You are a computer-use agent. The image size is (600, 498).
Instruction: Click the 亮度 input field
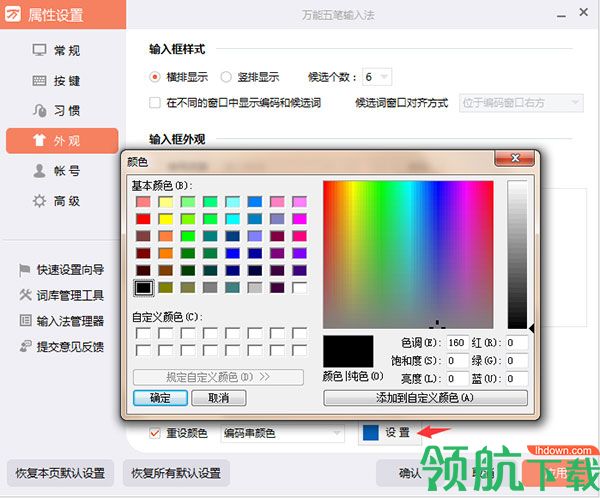coord(457,378)
